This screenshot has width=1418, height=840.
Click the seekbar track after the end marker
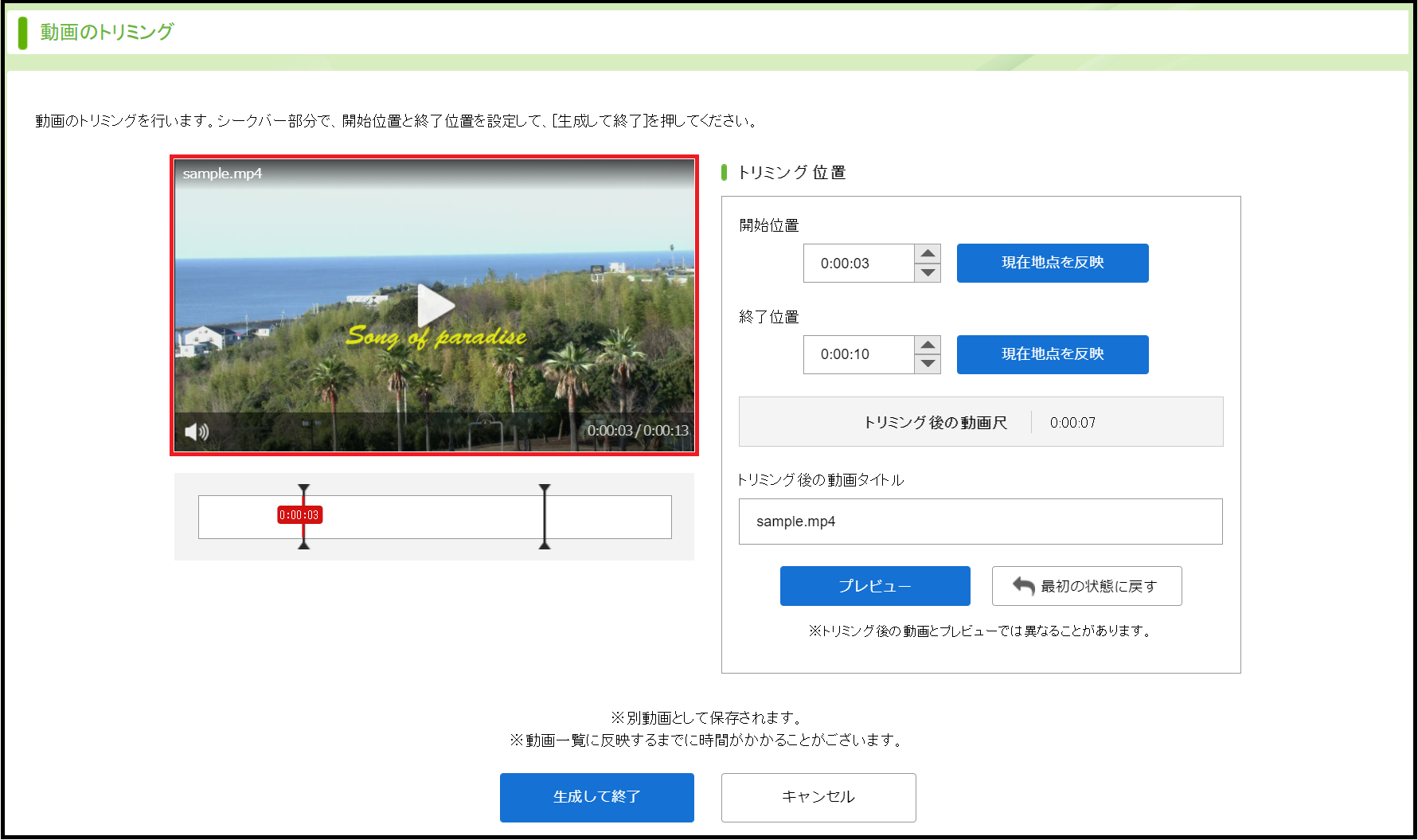pos(609,518)
